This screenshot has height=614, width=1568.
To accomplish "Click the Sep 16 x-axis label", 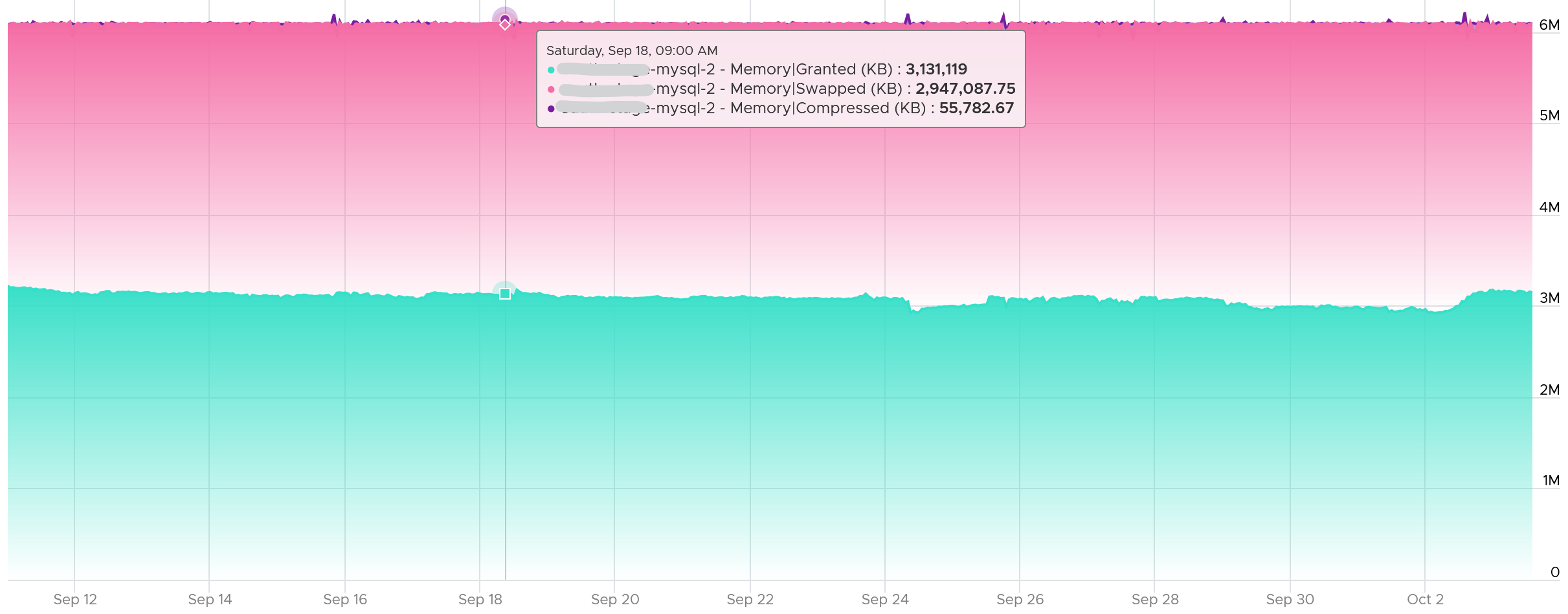I will tap(345, 599).
